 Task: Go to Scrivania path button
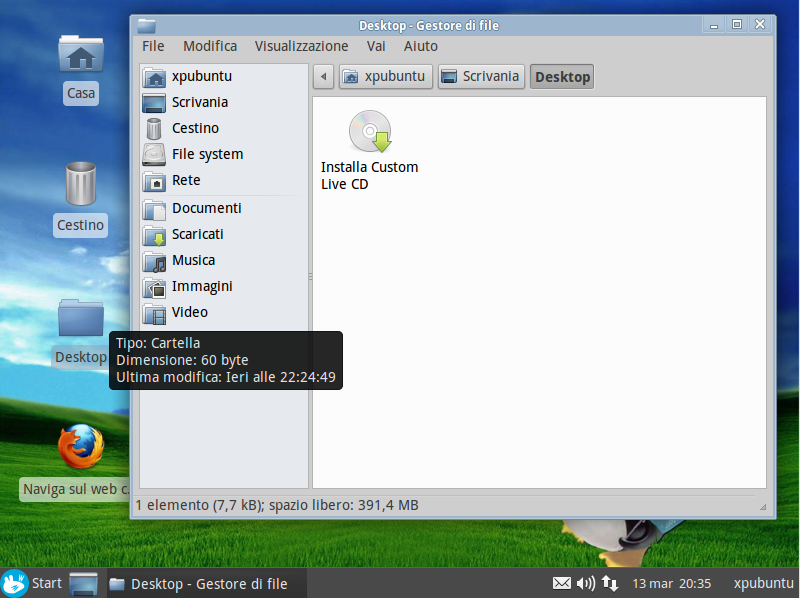pyautogui.click(x=481, y=77)
